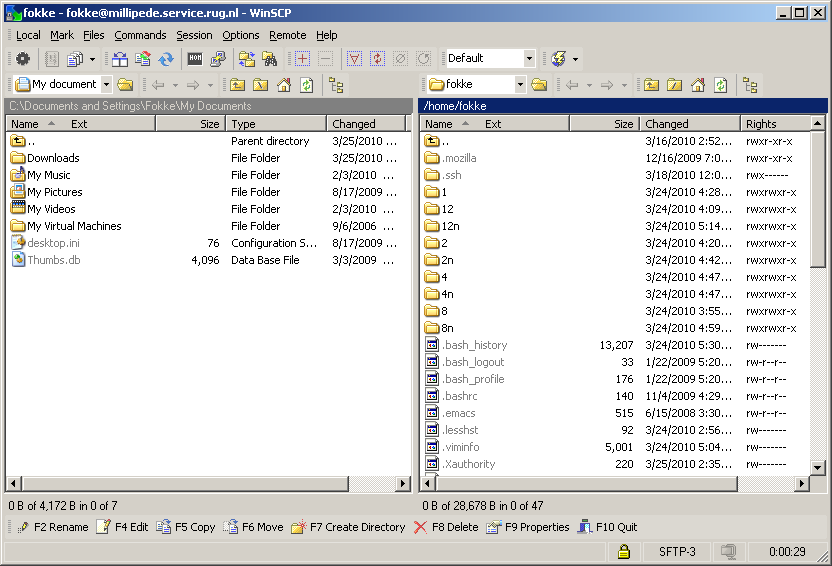The height and width of the screenshot is (566, 832).
Task: Click the Select Files plus icon
Action: (302, 58)
